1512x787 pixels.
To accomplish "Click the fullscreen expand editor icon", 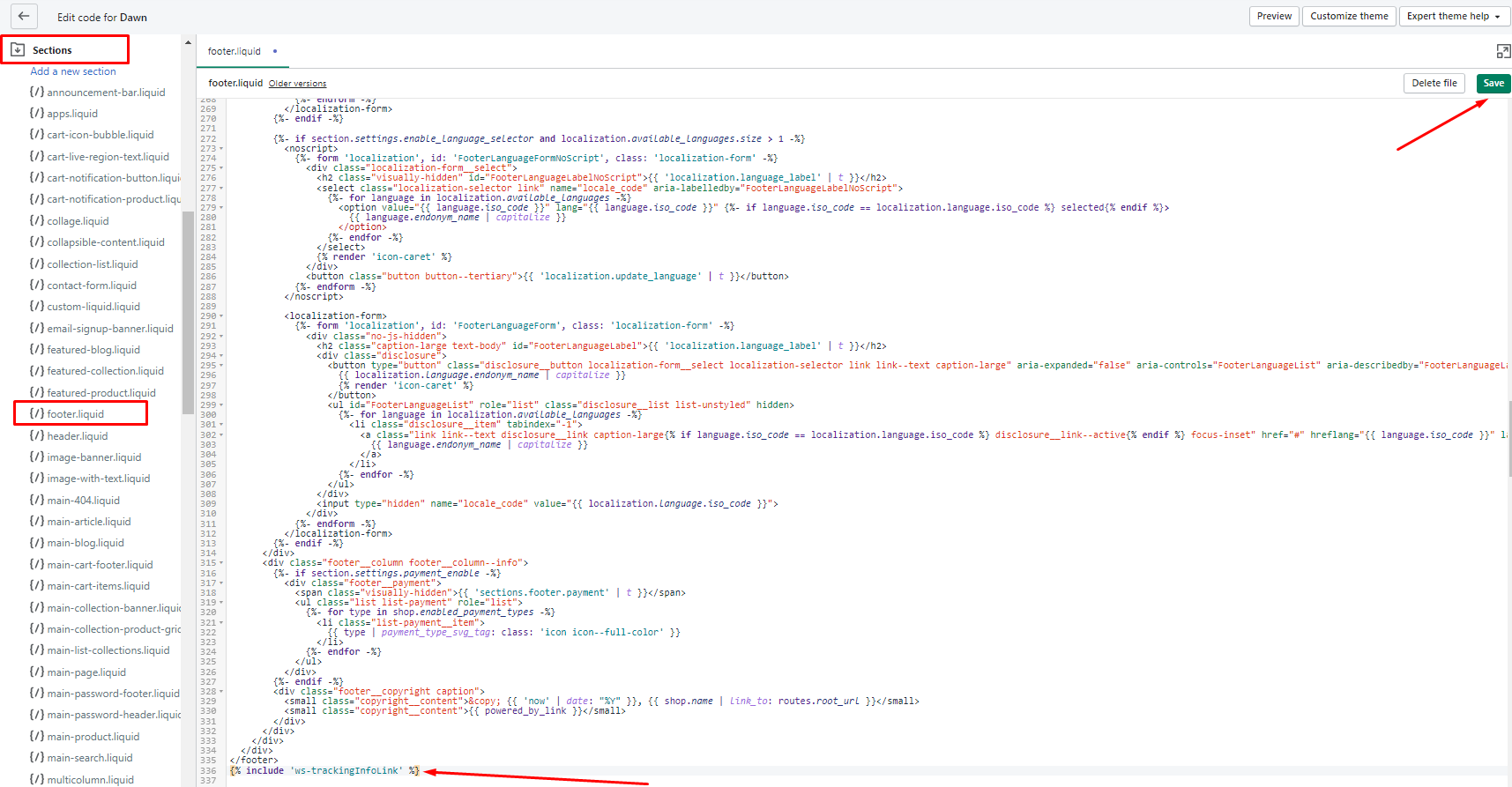I will (x=1503, y=51).
